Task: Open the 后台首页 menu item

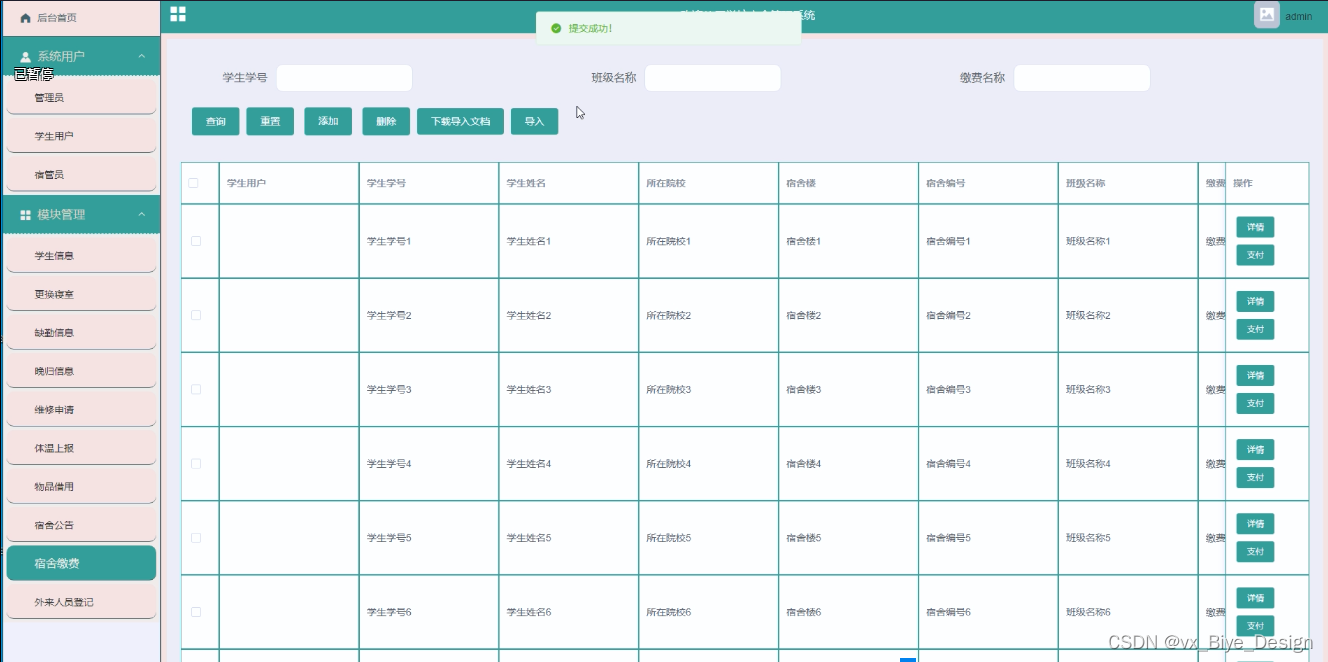Action: click(x=80, y=18)
